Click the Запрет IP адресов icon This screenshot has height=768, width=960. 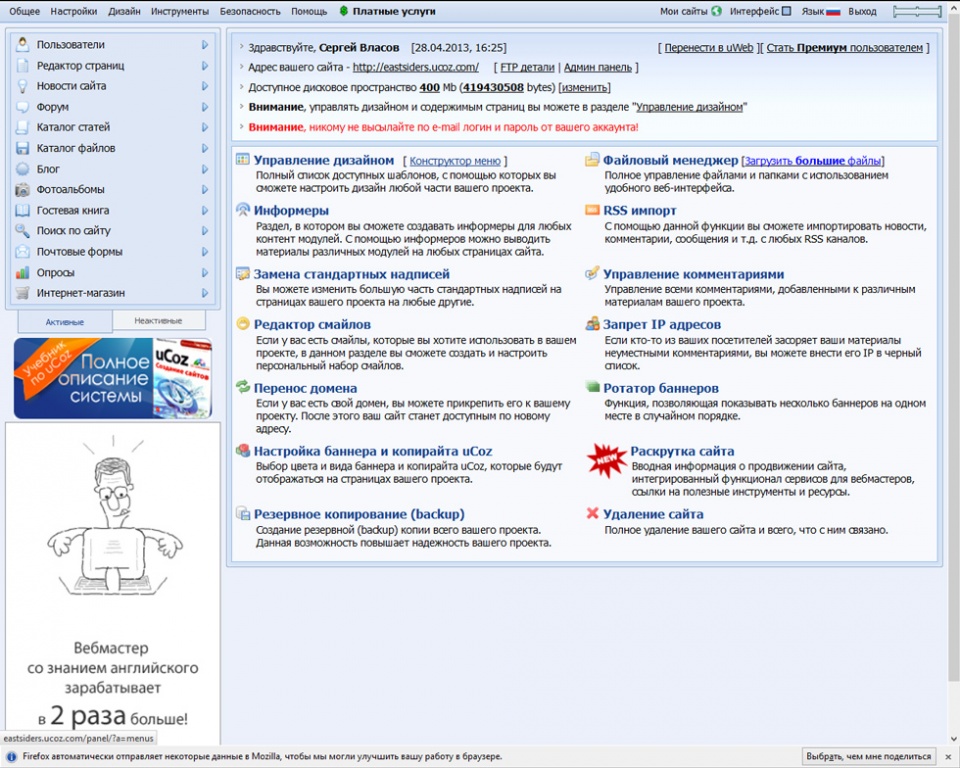coord(592,324)
